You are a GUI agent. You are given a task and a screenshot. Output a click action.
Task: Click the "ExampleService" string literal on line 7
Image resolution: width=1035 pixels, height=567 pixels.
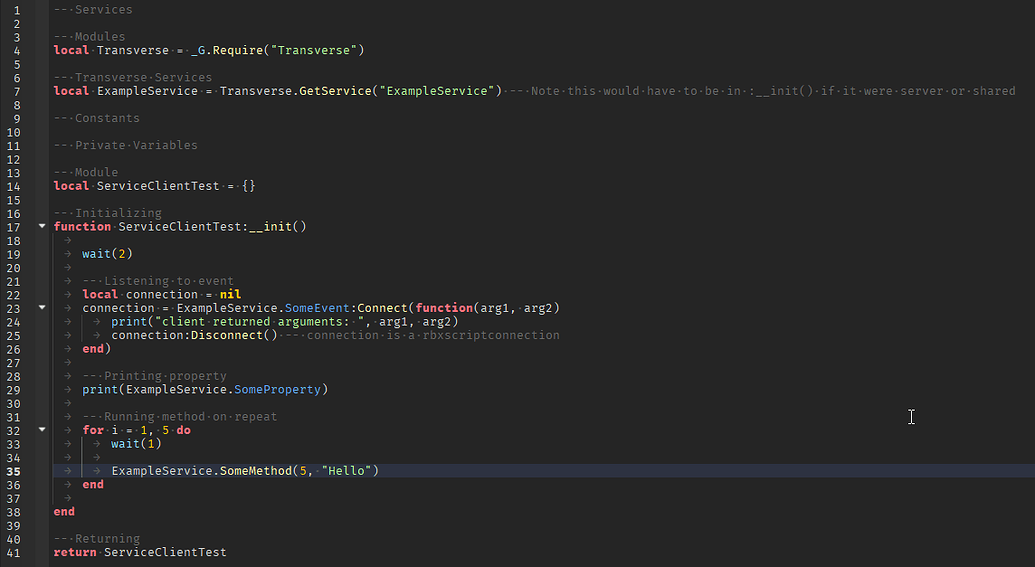[x=436, y=91]
